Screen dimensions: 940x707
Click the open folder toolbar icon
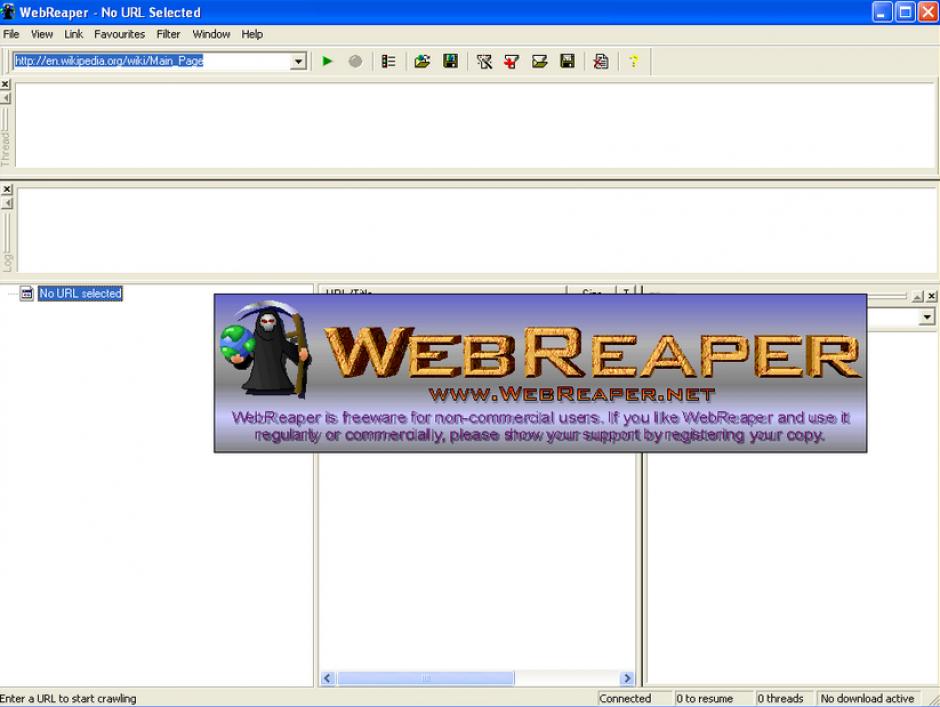[422, 61]
